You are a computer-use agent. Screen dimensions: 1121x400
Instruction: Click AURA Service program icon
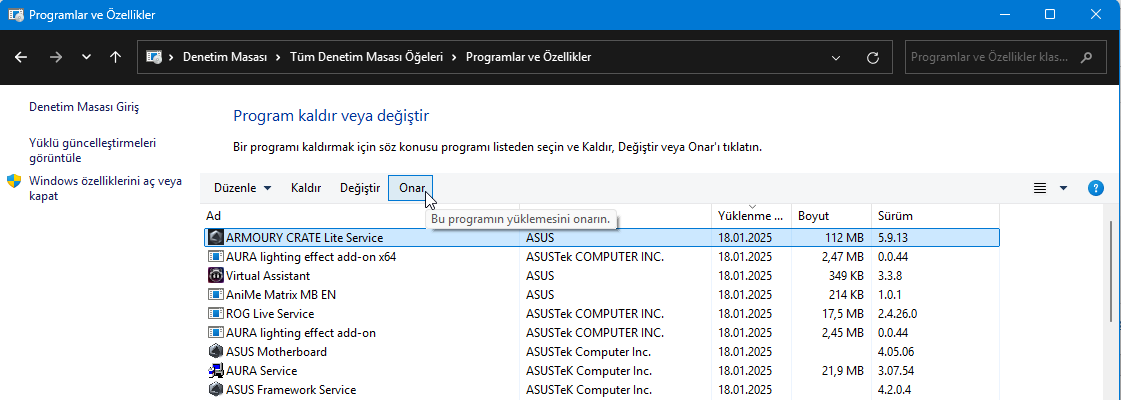point(215,371)
